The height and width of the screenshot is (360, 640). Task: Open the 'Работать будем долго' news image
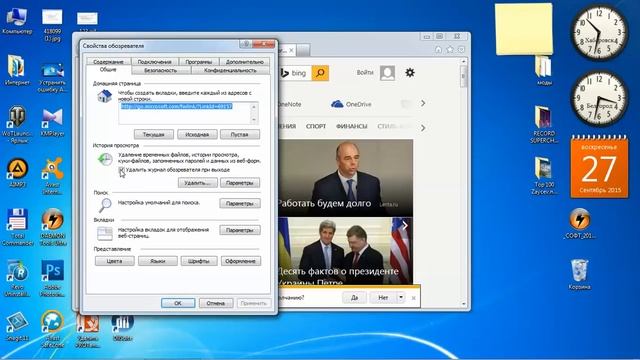tap(345, 178)
